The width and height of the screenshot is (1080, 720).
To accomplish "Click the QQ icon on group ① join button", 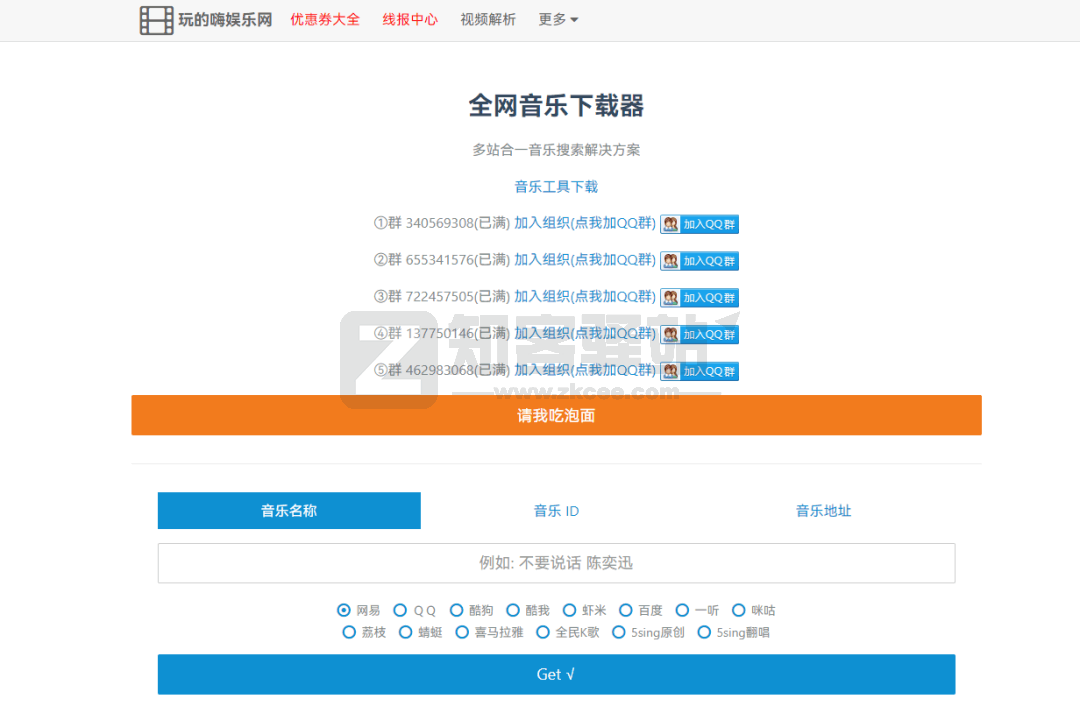I will [670, 223].
